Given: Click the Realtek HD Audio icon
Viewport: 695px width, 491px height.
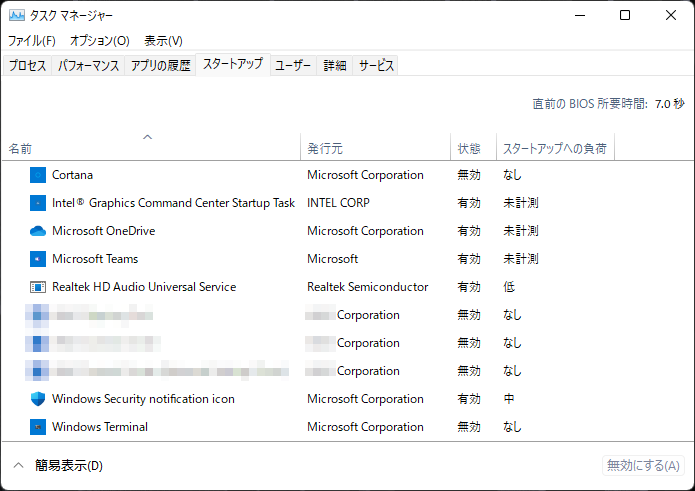Looking at the screenshot, I should coord(38,287).
